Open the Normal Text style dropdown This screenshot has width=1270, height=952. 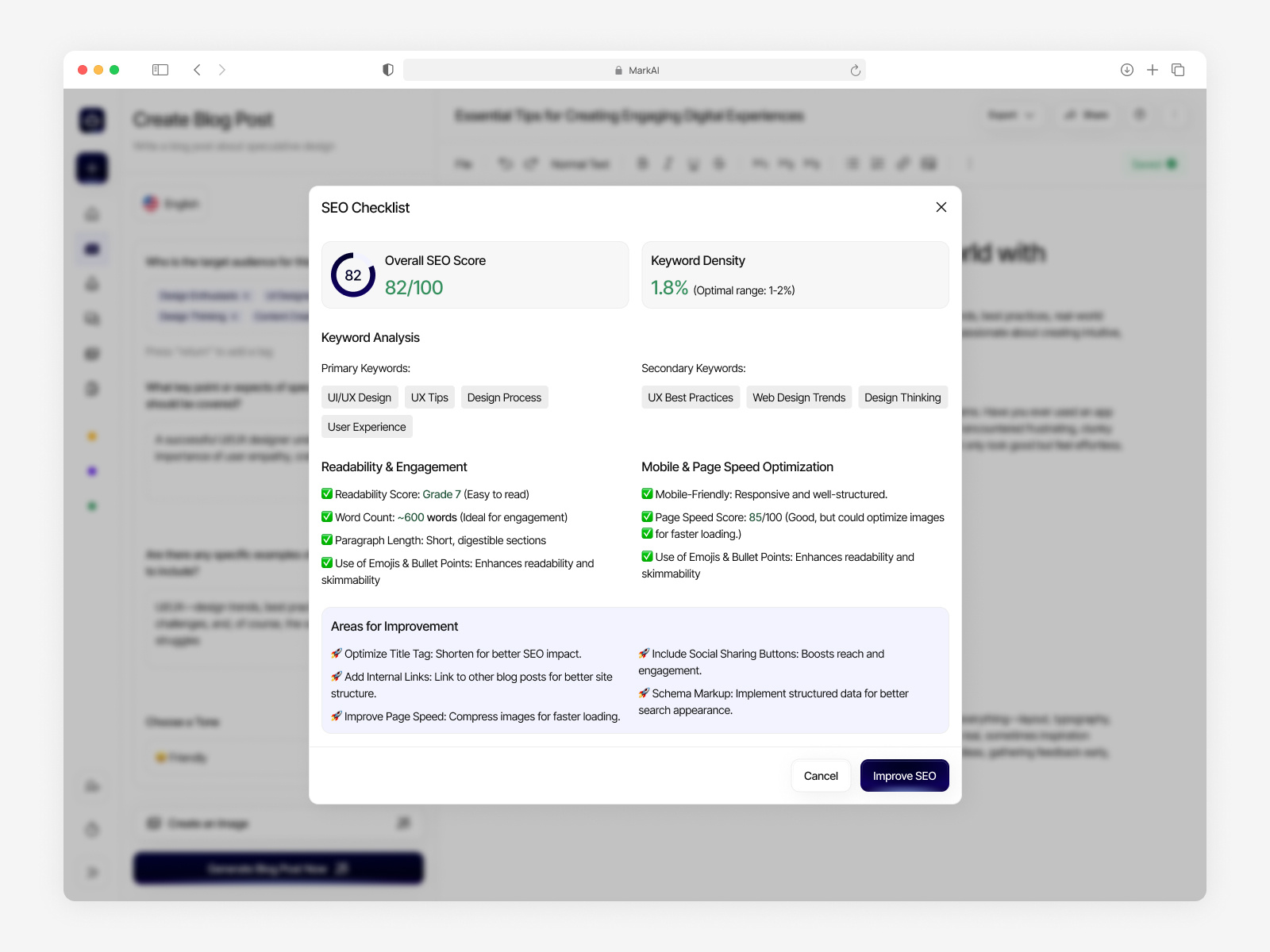580,163
